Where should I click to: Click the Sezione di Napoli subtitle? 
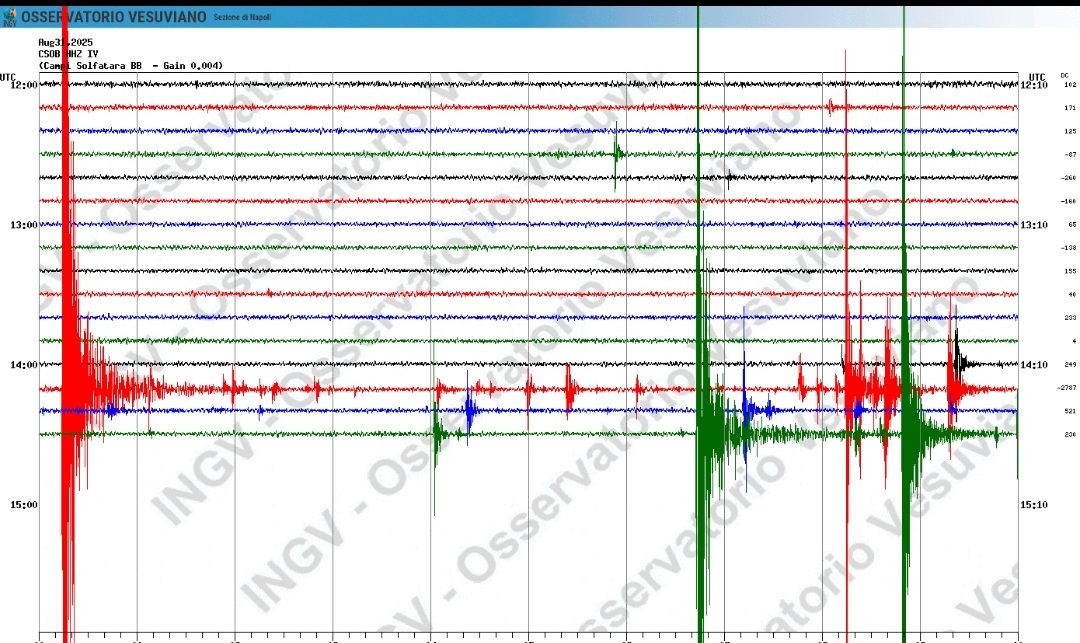(241, 18)
